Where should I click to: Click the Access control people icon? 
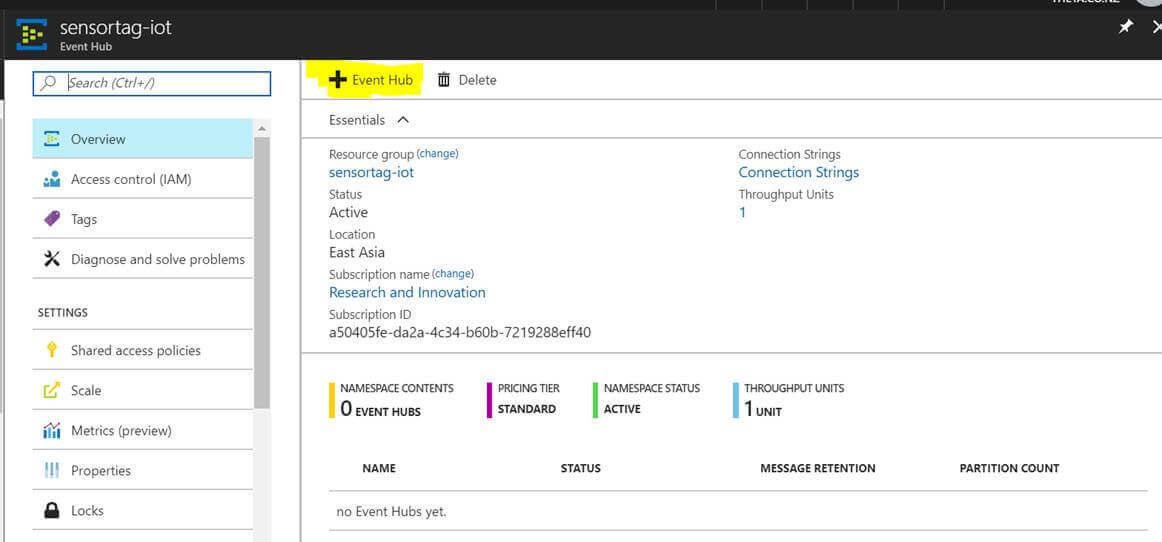51,179
